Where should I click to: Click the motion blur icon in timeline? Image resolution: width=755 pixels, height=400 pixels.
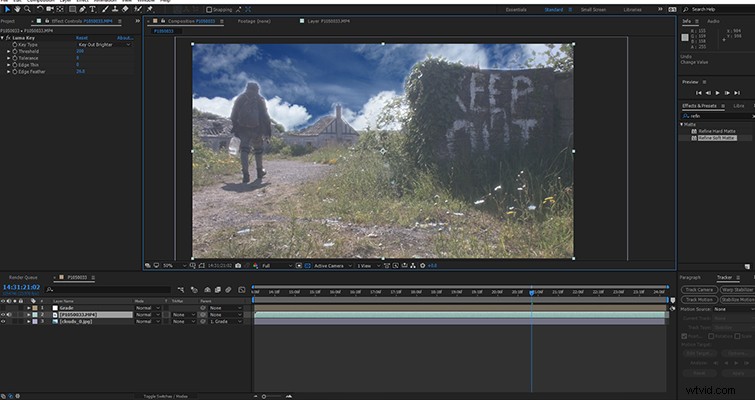point(228,290)
